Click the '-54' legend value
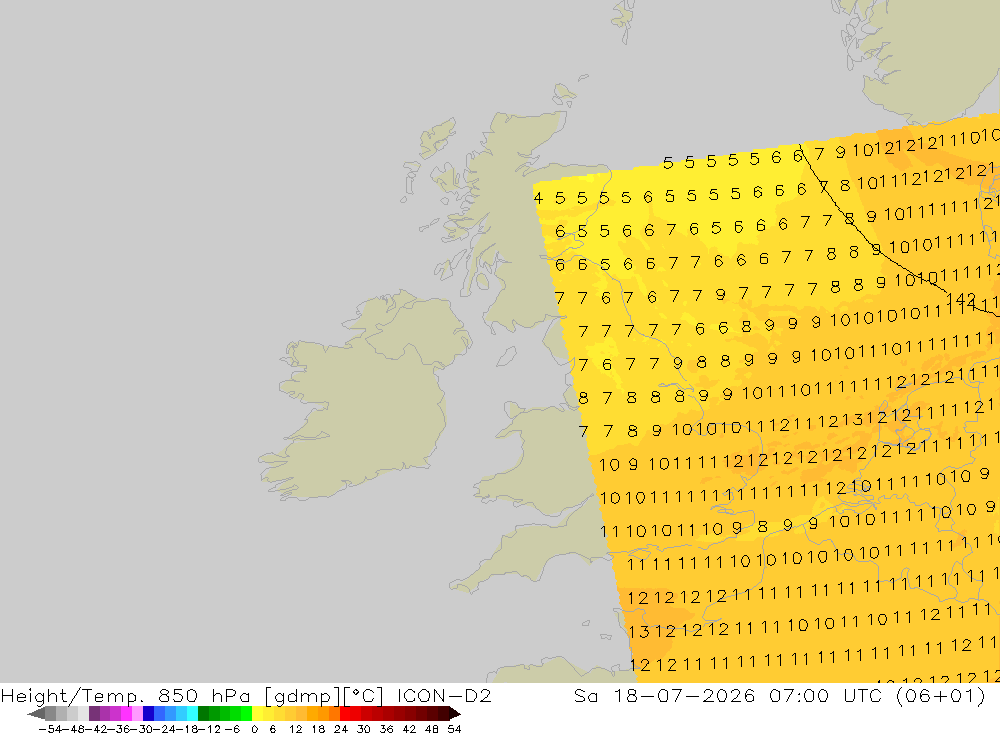 (48, 729)
